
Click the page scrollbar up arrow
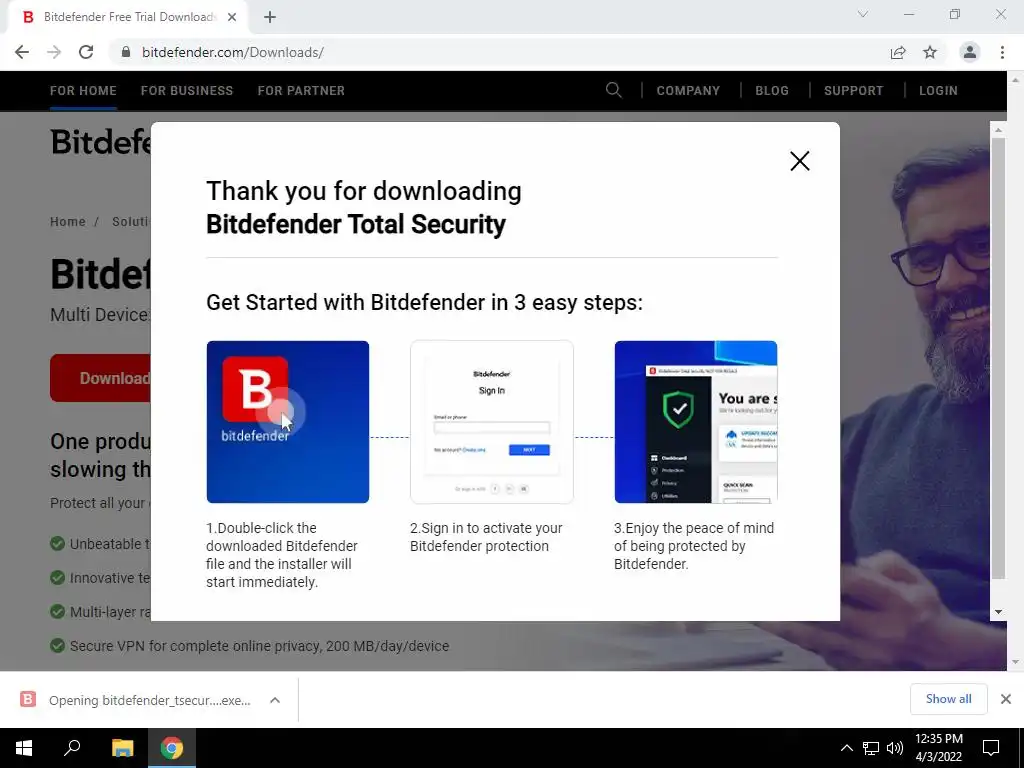[x=1015, y=78]
